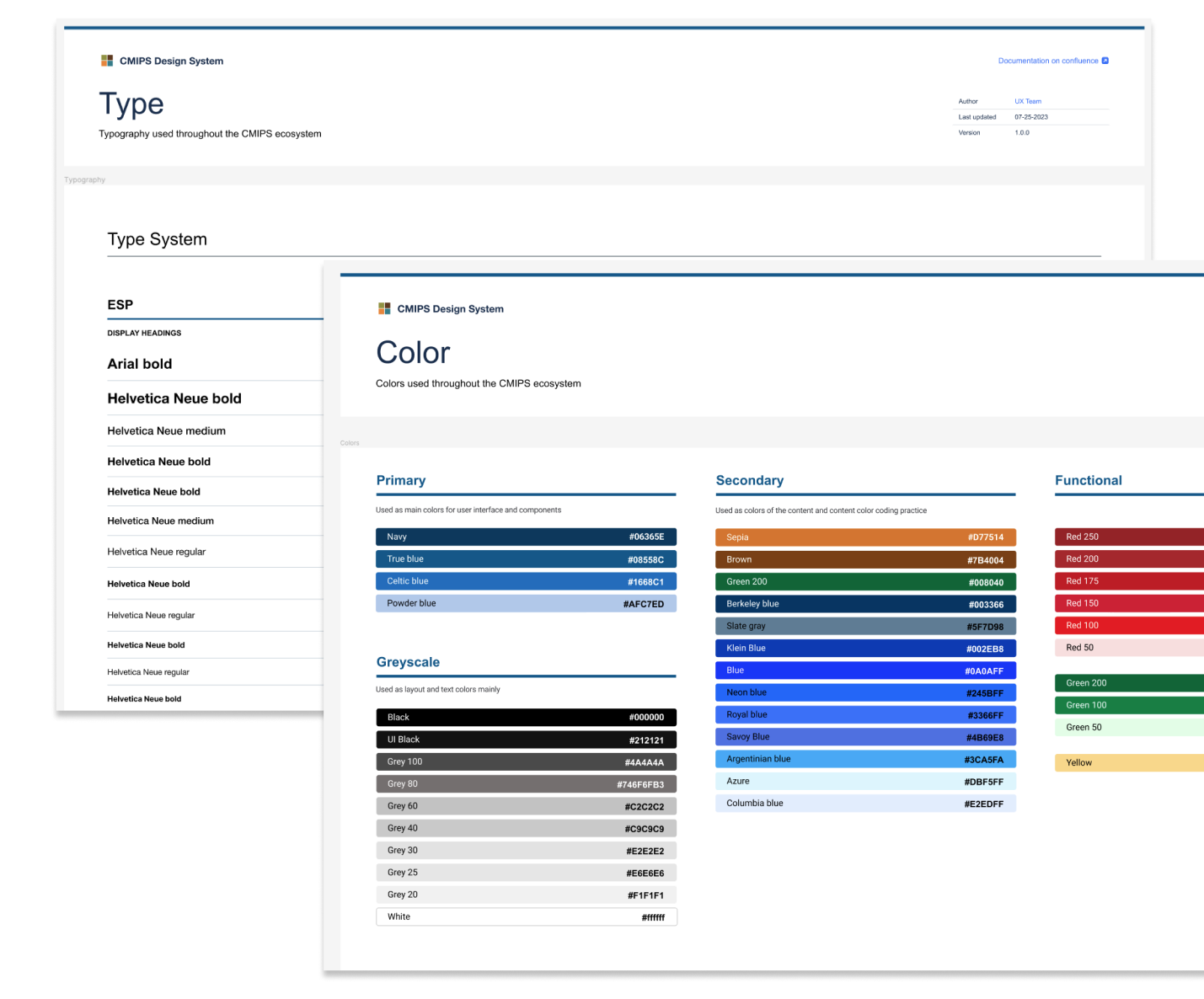Click the Secondary Green 200 #008040 swatch

[x=865, y=582]
